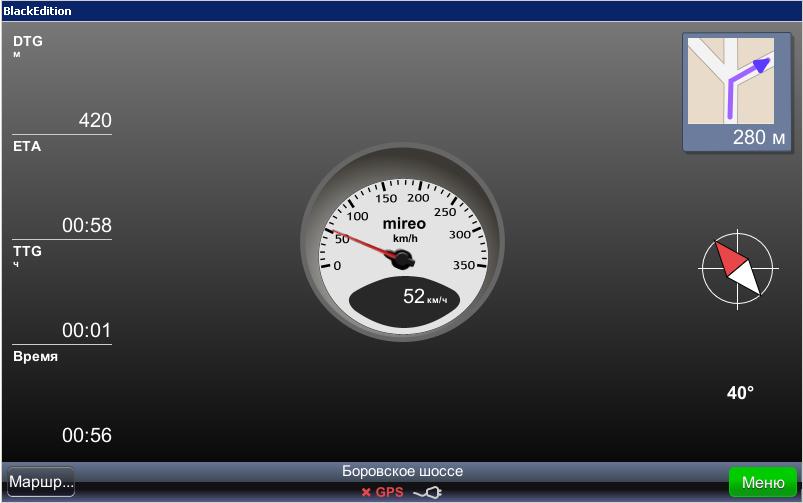This screenshot has width=803, height=503.
Task: Click the next-turn arrow map icon
Action: point(735,80)
